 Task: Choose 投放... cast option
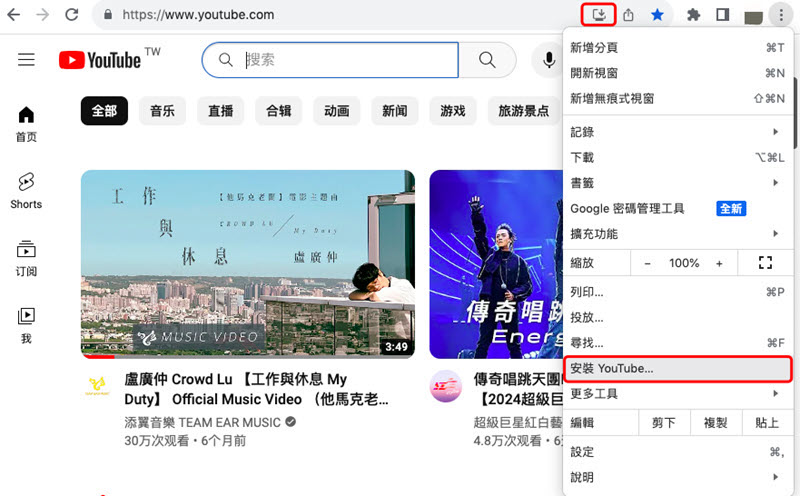tap(678, 317)
